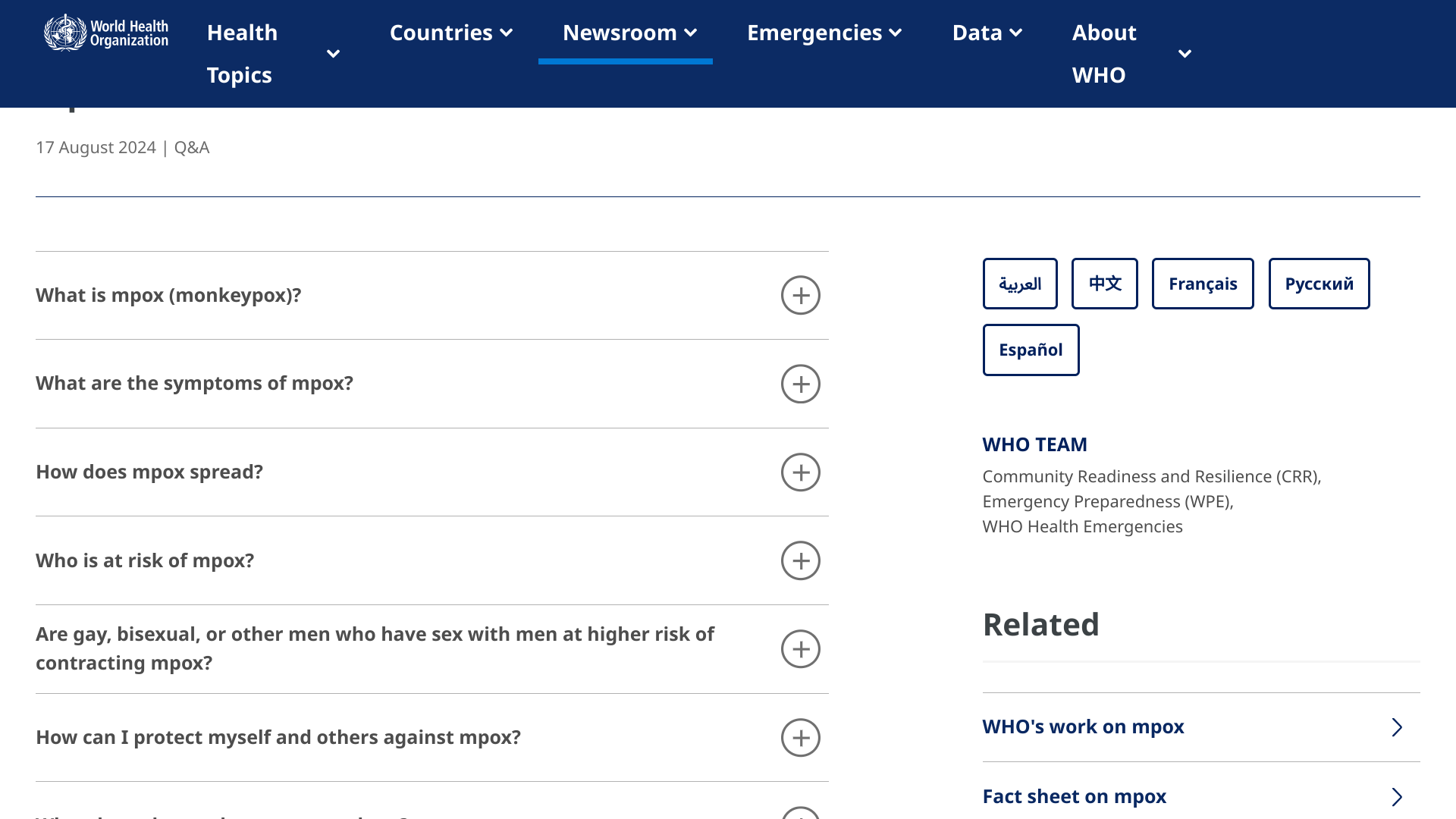Click arrow next to WHO's work on mpox
This screenshot has width=1456, height=819.
1396,727
